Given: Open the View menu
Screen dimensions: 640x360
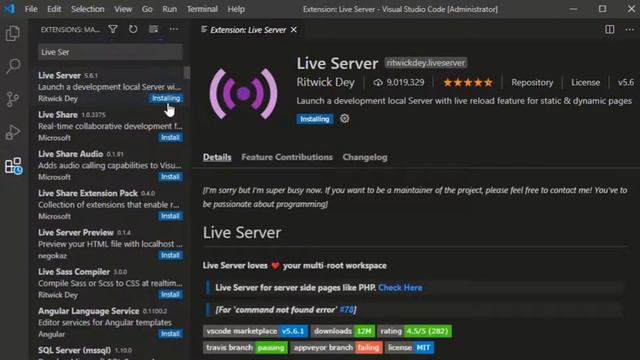Looking at the screenshot, I should coord(123,9).
